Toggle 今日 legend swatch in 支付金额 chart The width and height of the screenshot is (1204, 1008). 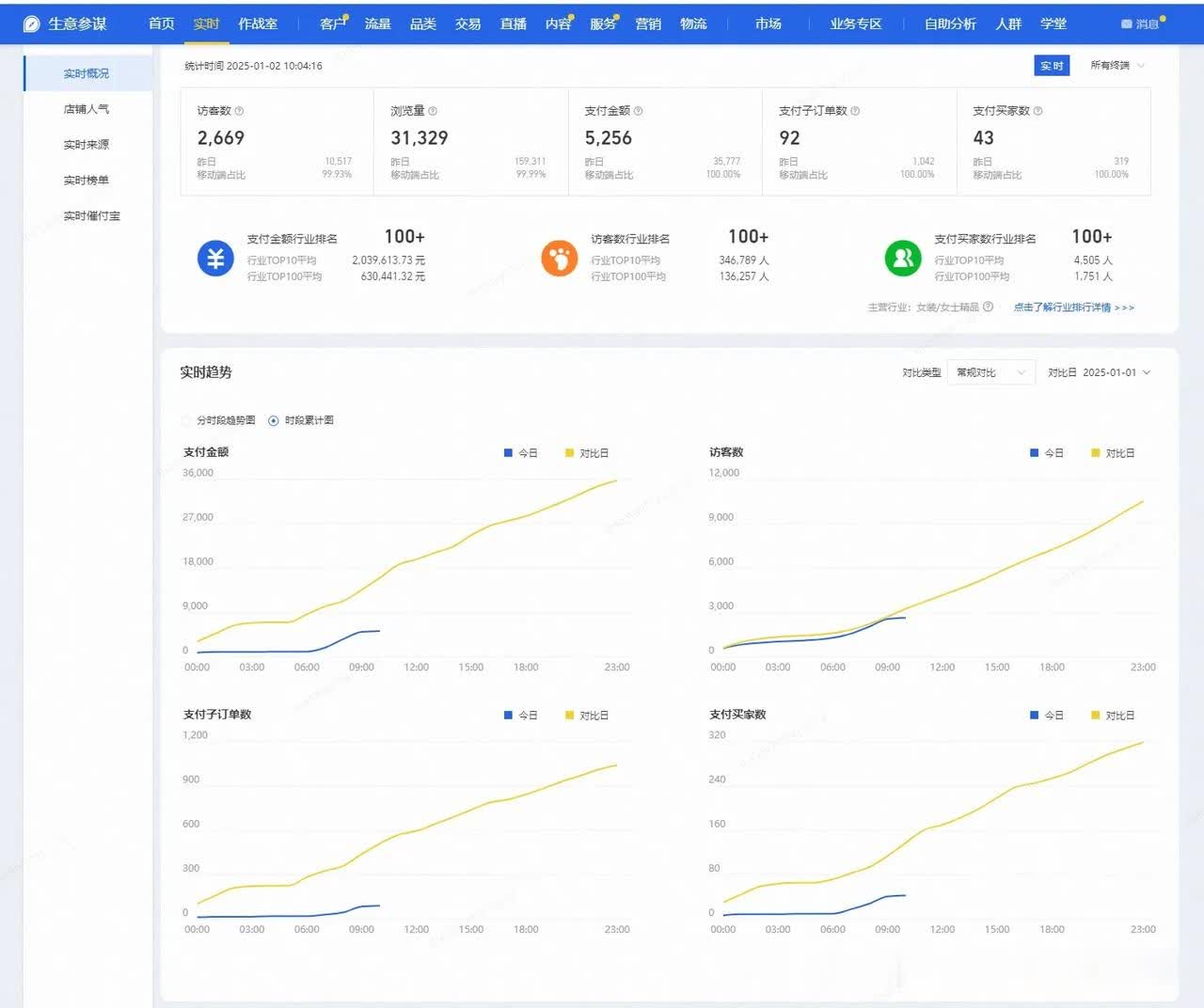point(509,453)
